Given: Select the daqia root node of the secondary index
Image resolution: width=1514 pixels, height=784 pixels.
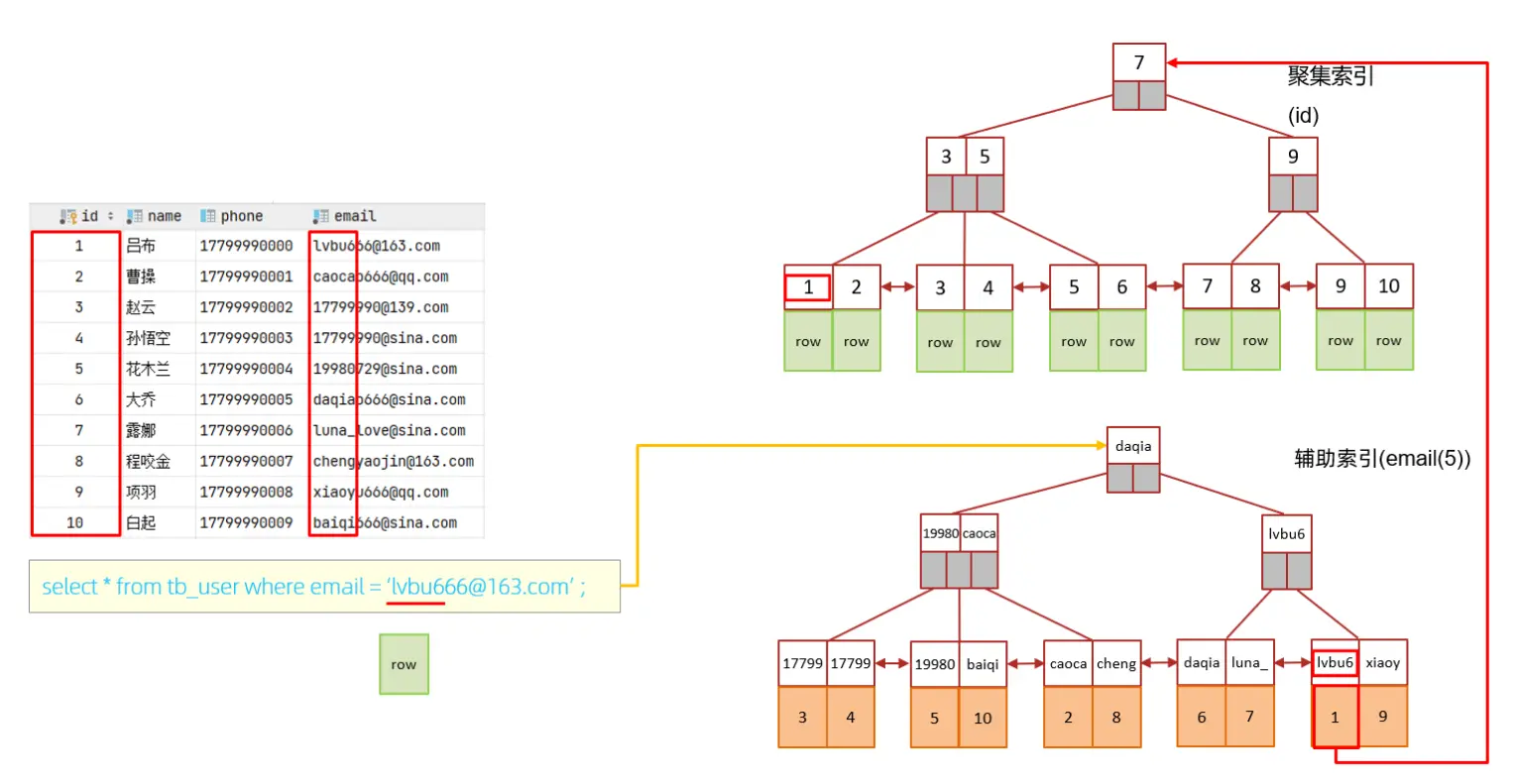Looking at the screenshot, I should [x=1132, y=446].
